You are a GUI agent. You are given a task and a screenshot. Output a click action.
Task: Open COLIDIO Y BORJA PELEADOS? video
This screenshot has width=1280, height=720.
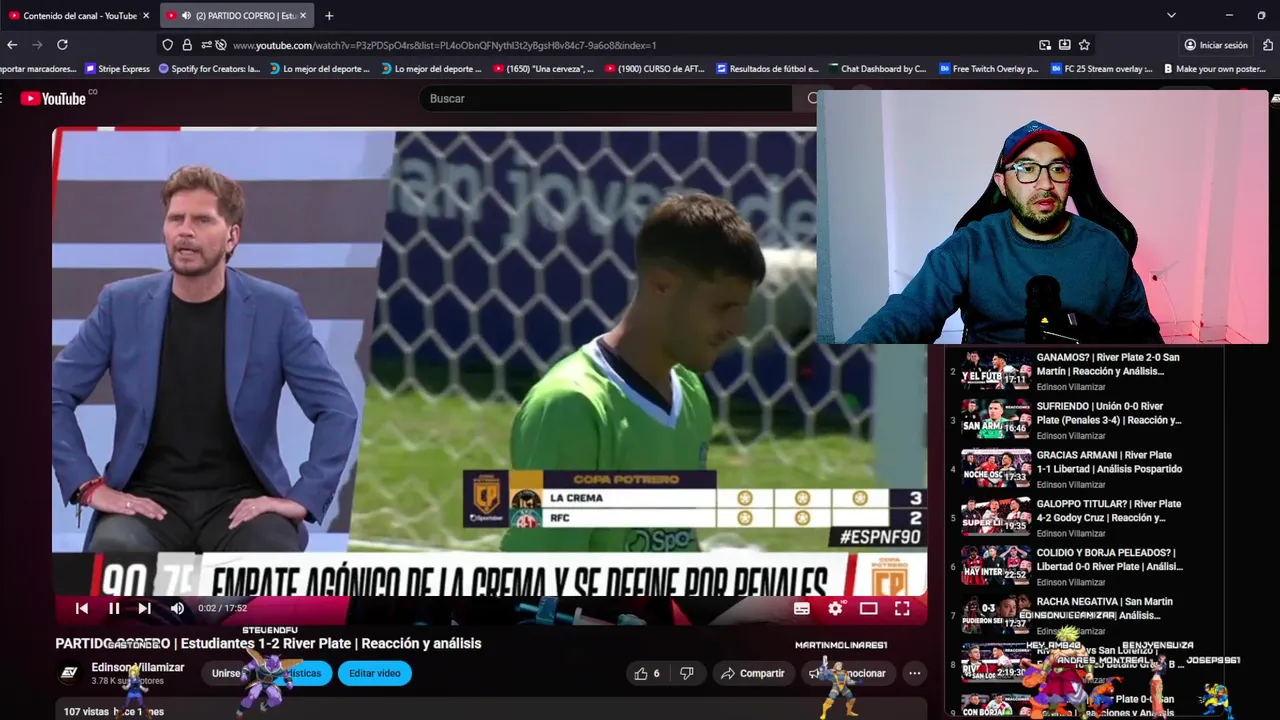(x=1109, y=559)
